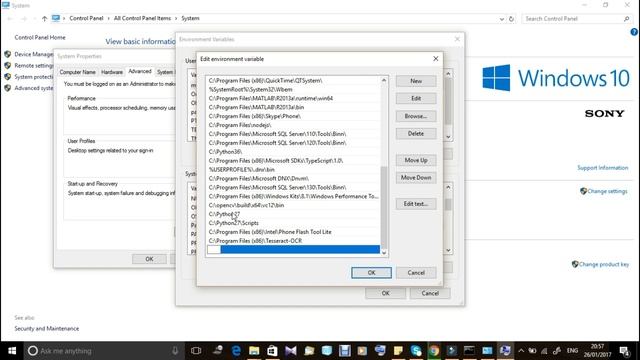Select the C:\Python36\ path entry
The width and height of the screenshot is (640, 360).
tap(293, 152)
